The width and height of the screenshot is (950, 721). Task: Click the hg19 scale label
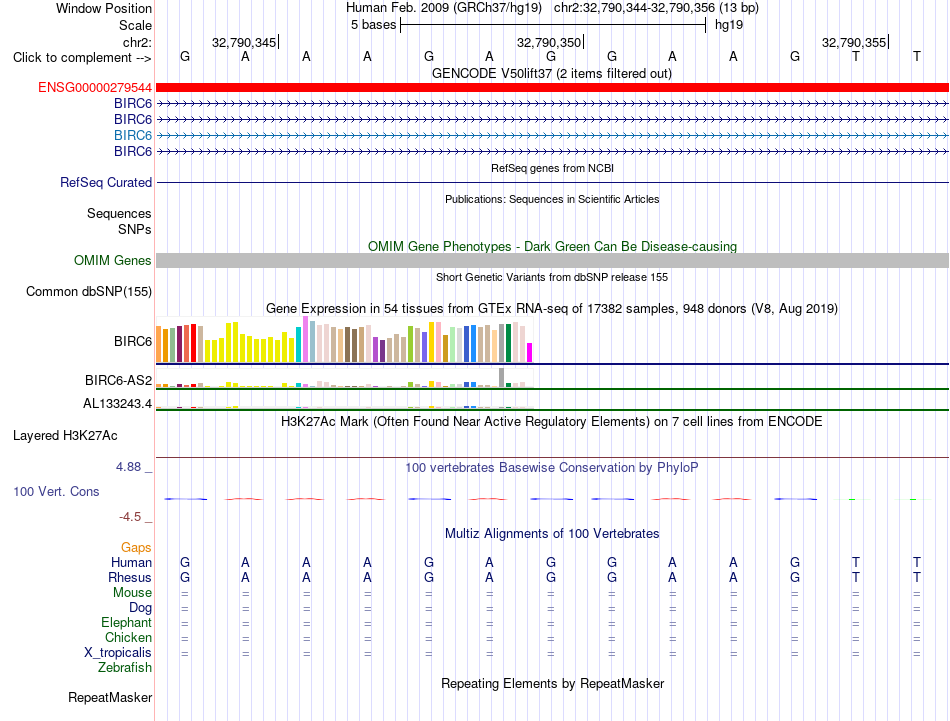click(729, 25)
